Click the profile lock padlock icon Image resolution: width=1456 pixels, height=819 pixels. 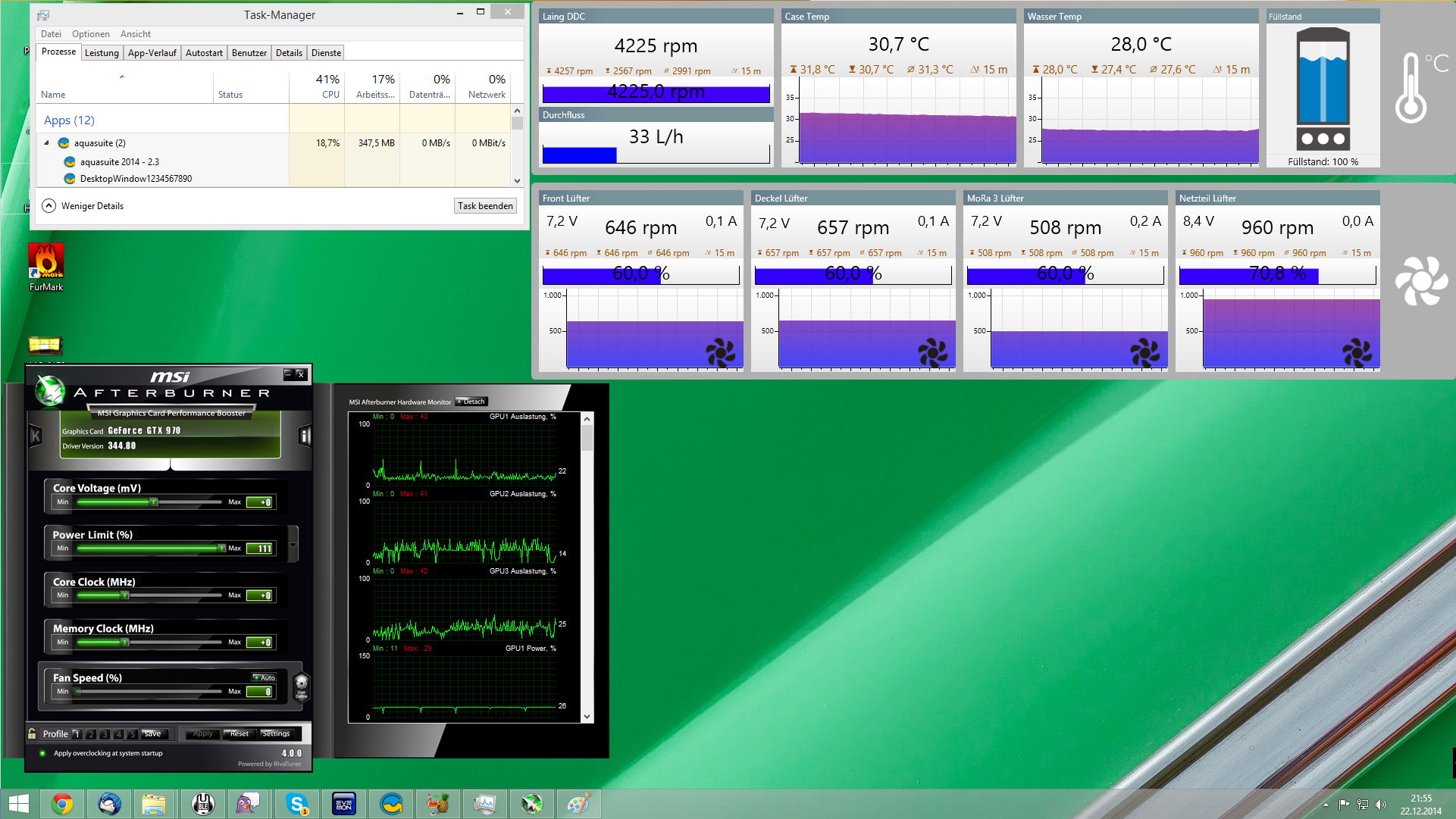coord(32,733)
